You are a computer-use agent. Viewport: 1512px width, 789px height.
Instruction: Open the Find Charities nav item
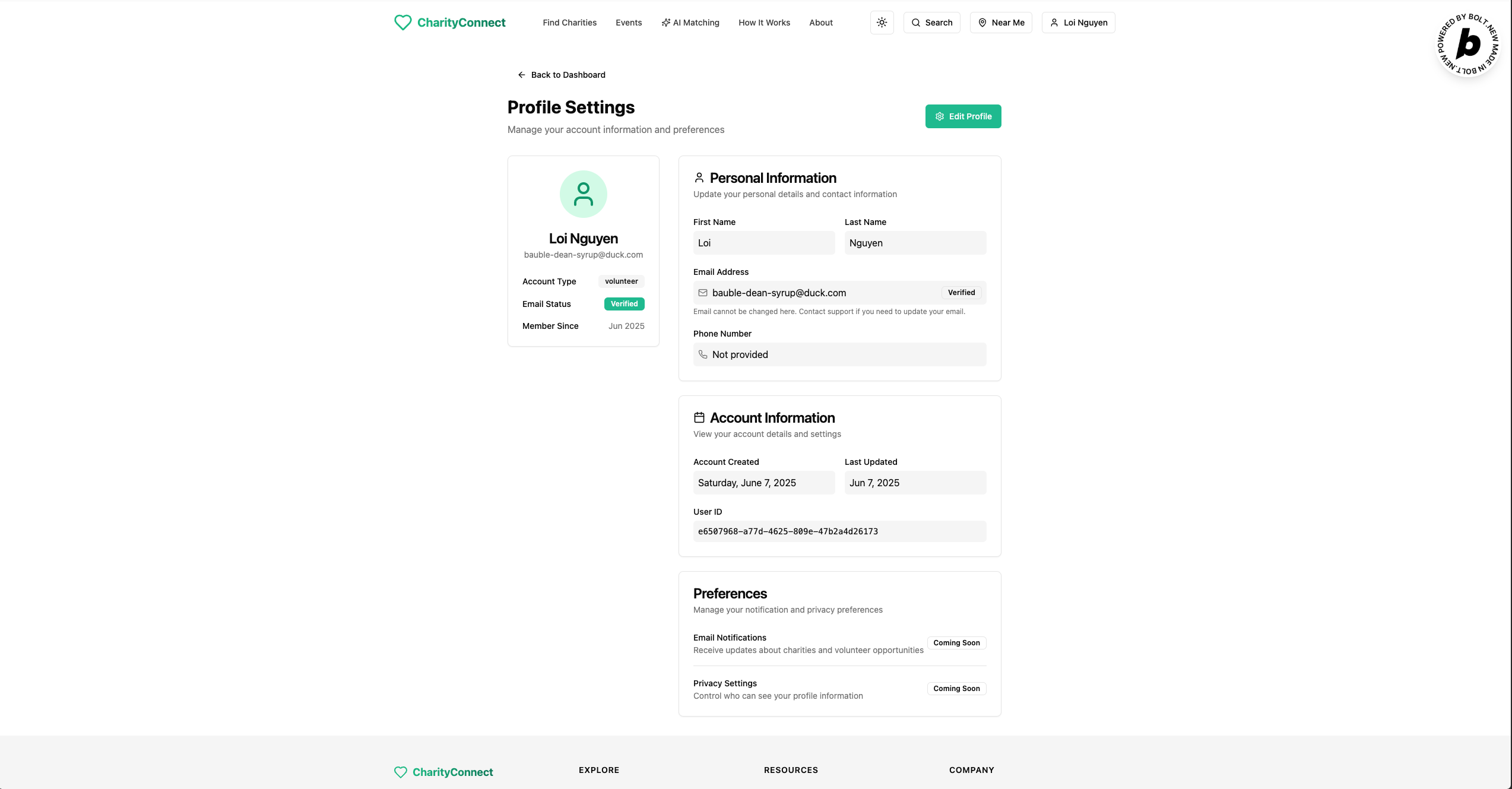pyautogui.click(x=569, y=23)
